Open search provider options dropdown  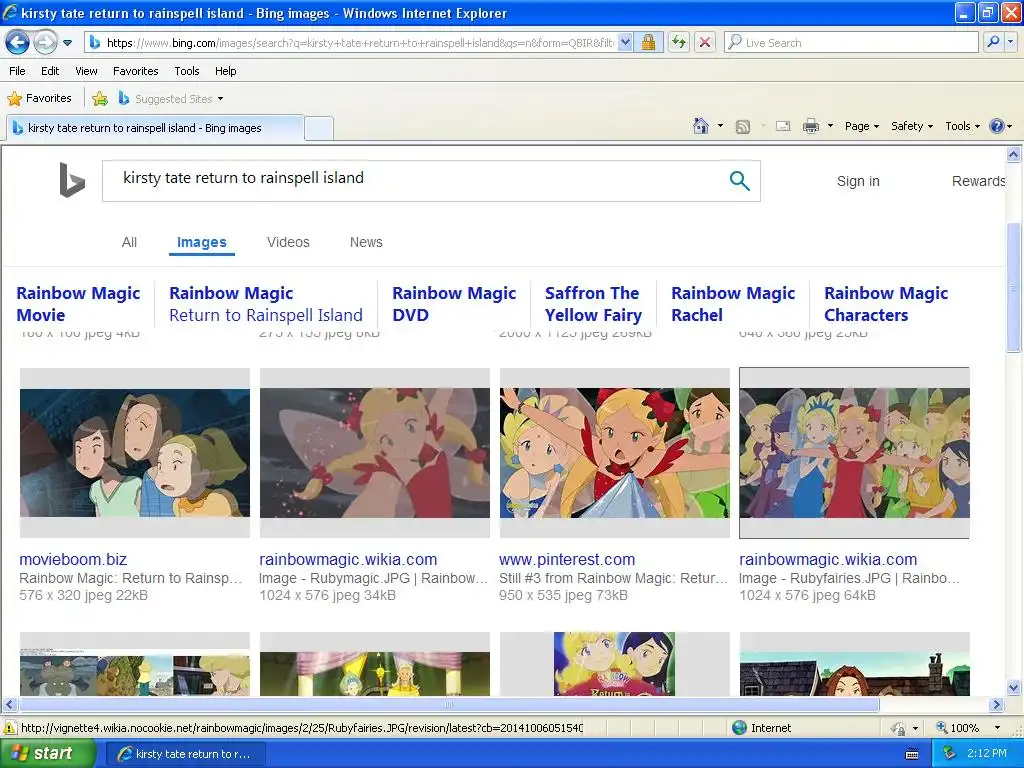point(1010,43)
